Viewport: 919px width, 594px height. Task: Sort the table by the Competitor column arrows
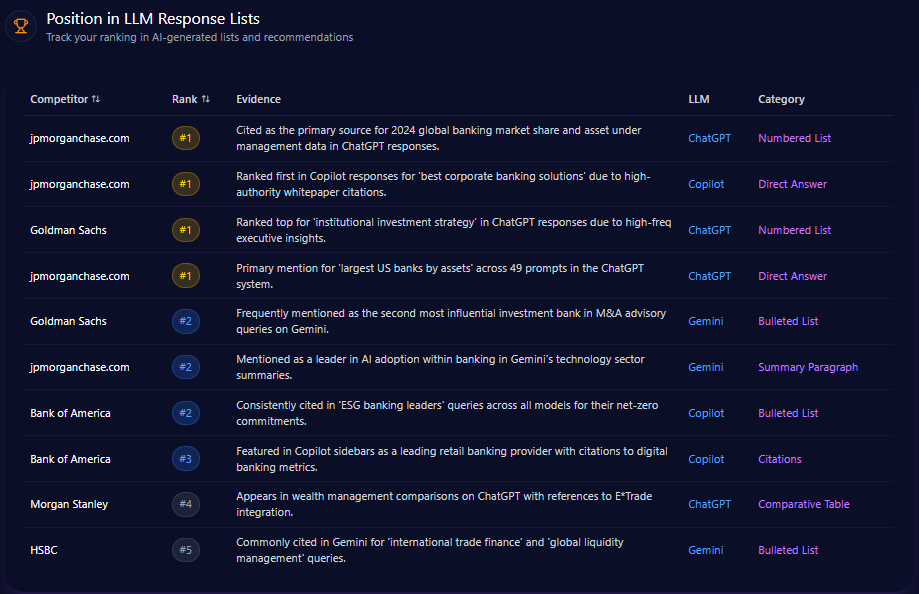(96, 99)
